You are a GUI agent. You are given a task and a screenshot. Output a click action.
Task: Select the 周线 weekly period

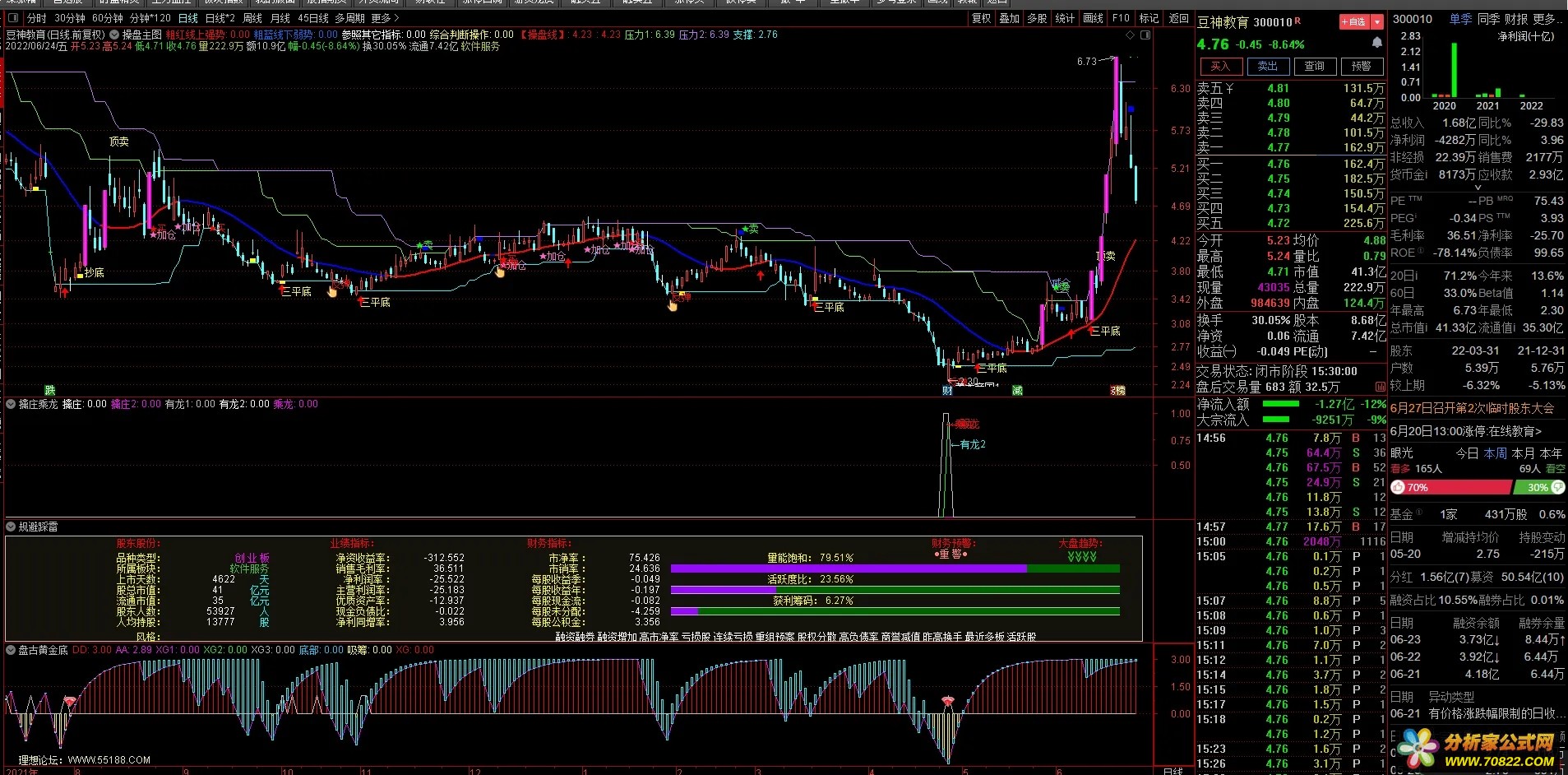[252, 18]
